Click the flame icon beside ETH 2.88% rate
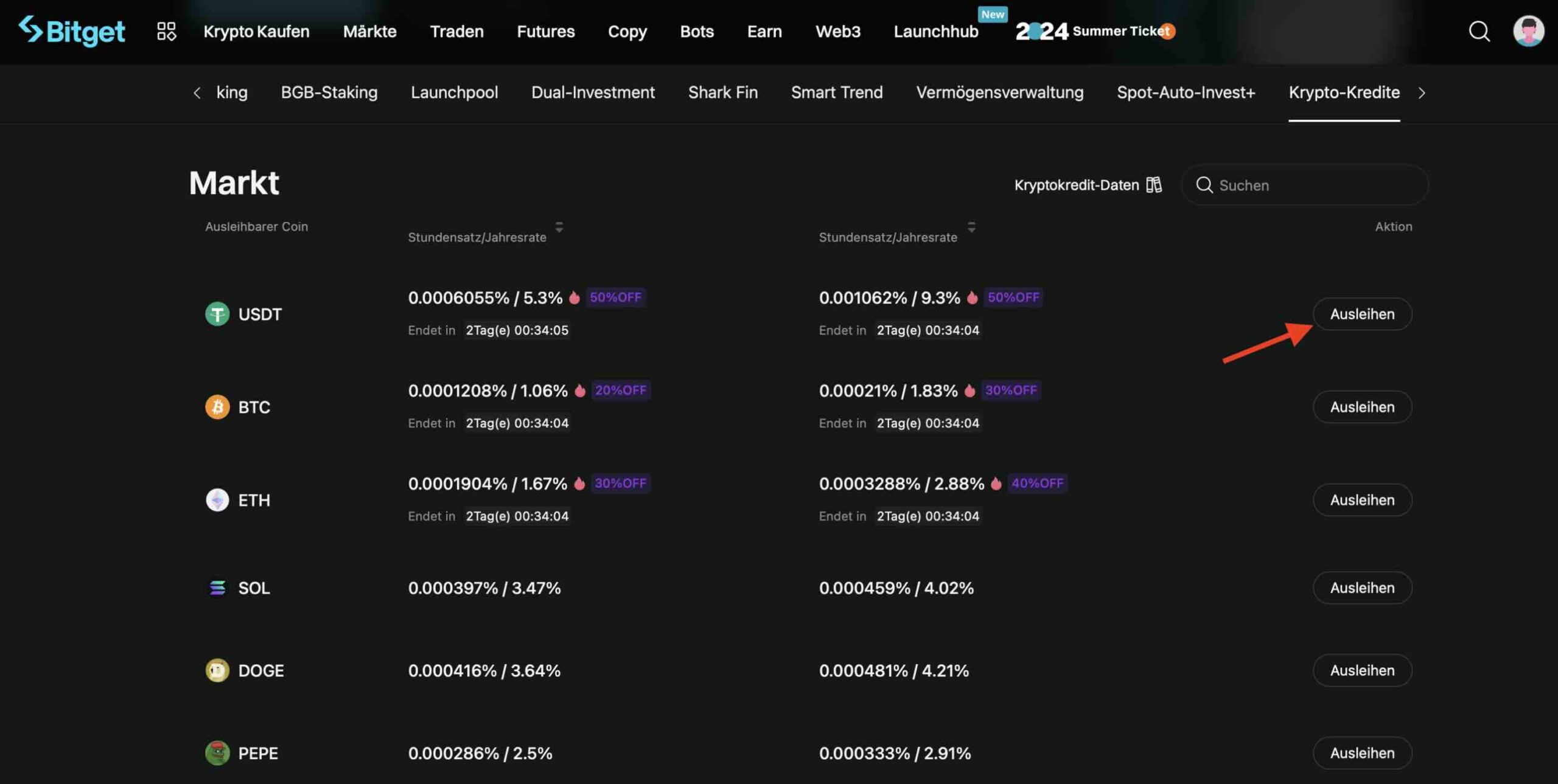This screenshot has height=784, width=1558. pos(996,484)
